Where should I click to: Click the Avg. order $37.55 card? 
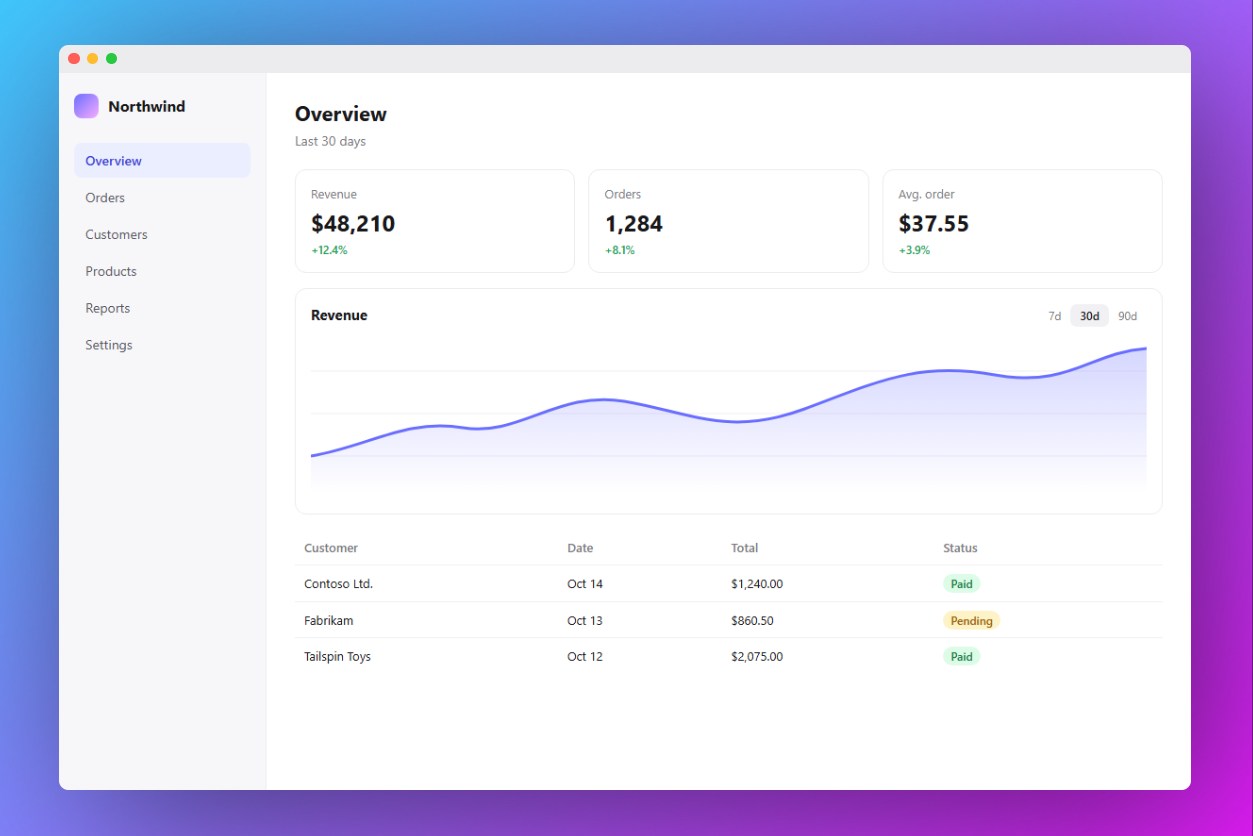point(1022,221)
